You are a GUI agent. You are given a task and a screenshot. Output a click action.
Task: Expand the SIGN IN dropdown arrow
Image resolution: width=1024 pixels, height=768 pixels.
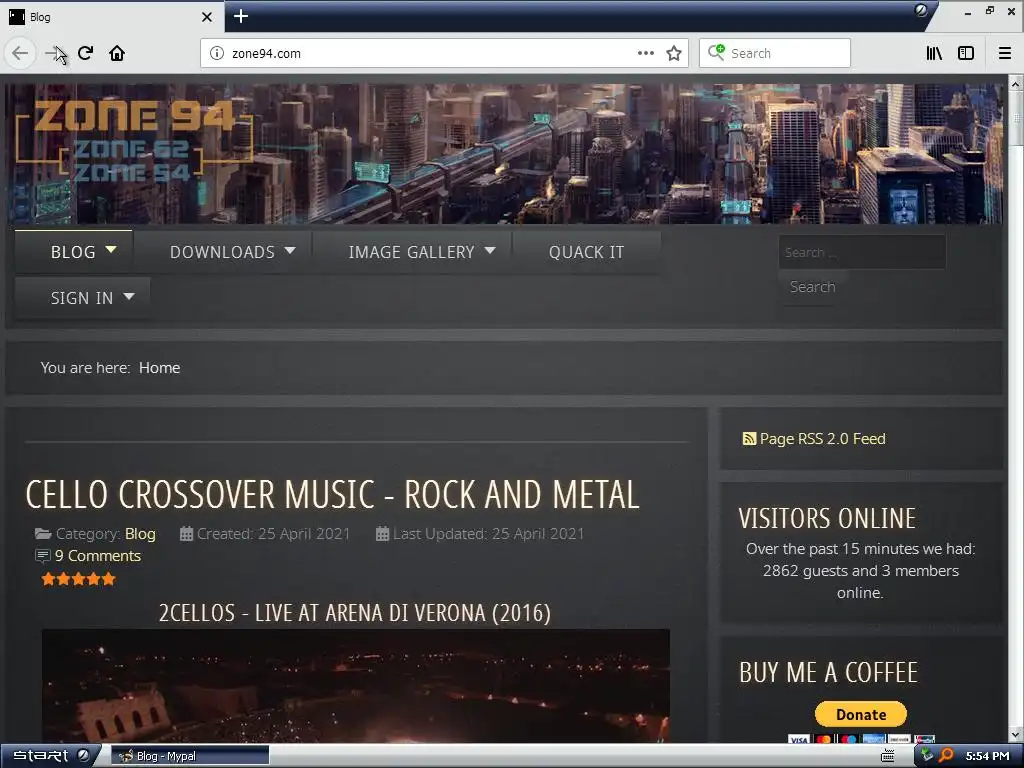[129, 297]
